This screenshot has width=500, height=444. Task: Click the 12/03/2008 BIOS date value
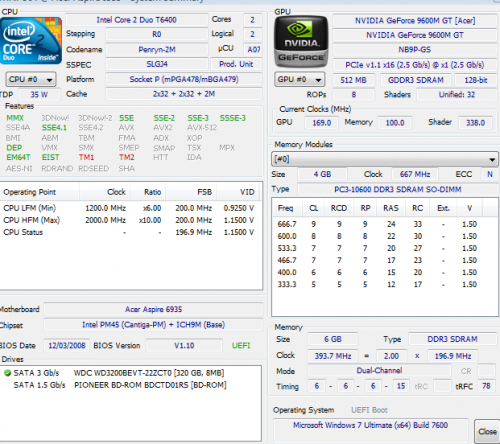click(x=67, y=345)
